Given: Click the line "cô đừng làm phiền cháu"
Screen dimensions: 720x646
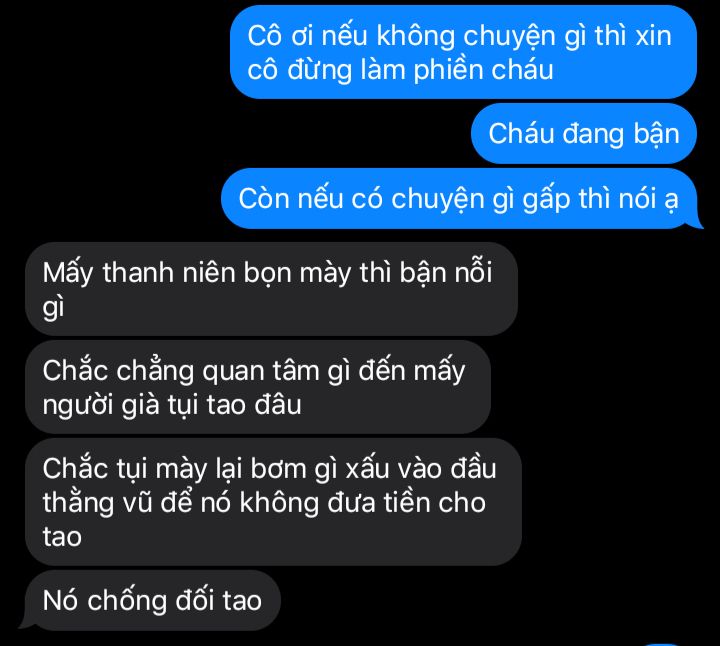Looking at the screenshot, I should [x=400, y=70].
